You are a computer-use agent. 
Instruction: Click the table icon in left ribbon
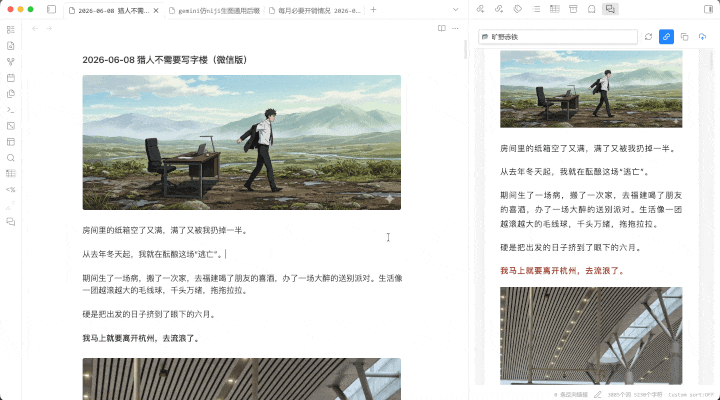pos(11,174)
